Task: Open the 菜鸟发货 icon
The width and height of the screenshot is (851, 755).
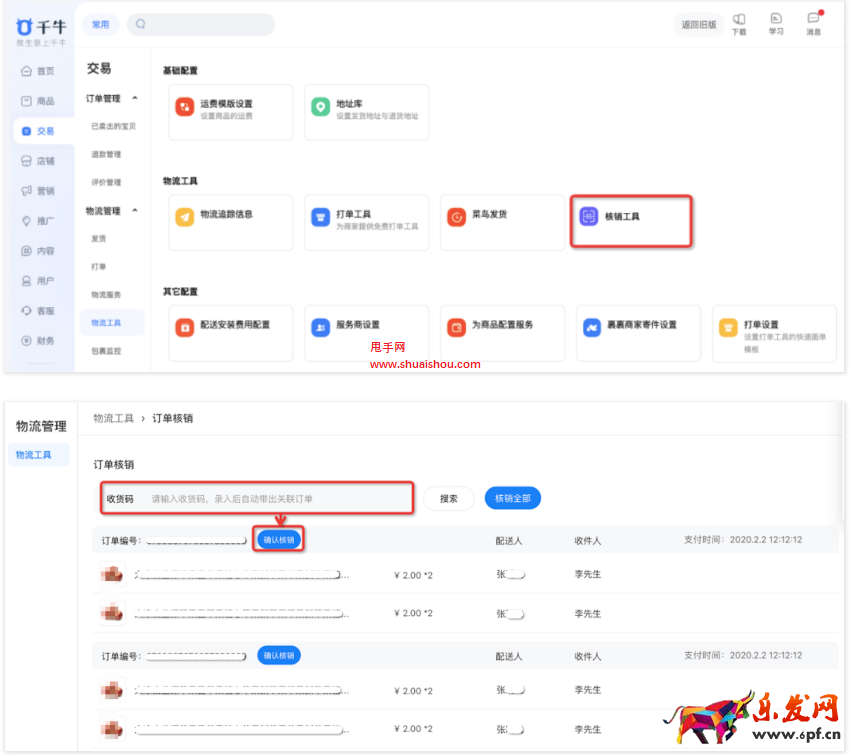Action: (457, 217)
